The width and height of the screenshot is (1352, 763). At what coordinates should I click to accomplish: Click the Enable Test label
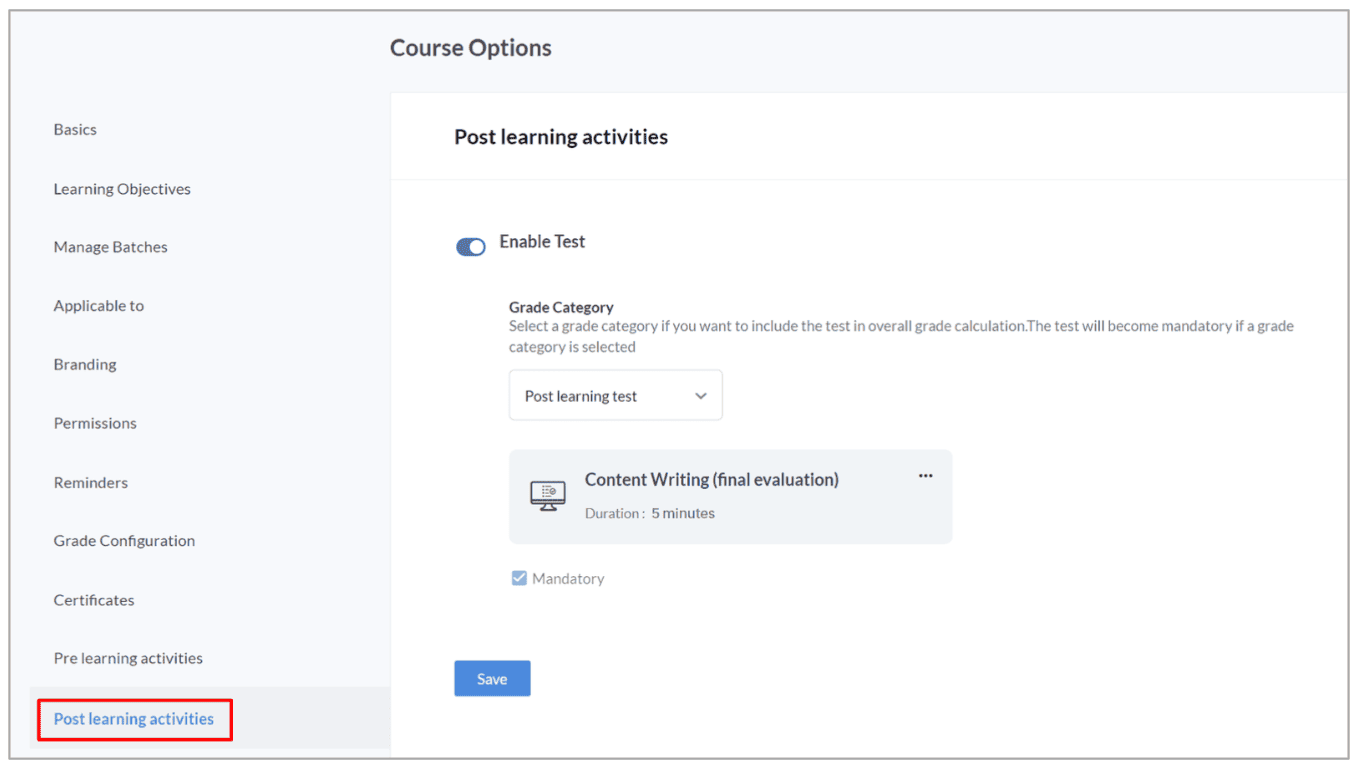(542, 242)
